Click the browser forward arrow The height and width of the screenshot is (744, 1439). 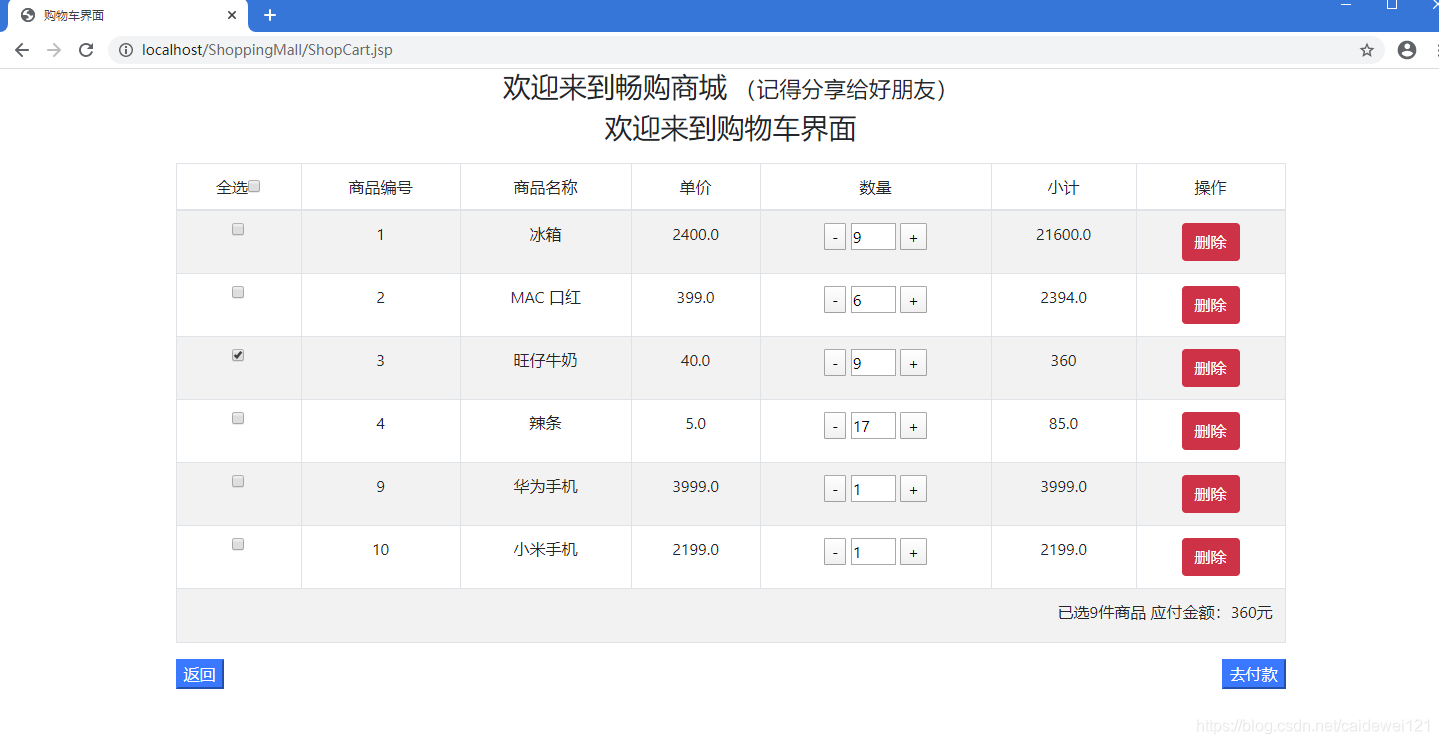54,50
